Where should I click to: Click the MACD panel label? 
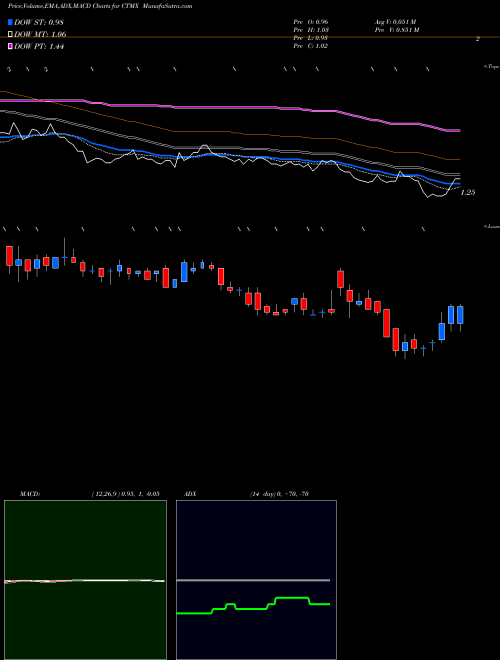pos(30,494)
